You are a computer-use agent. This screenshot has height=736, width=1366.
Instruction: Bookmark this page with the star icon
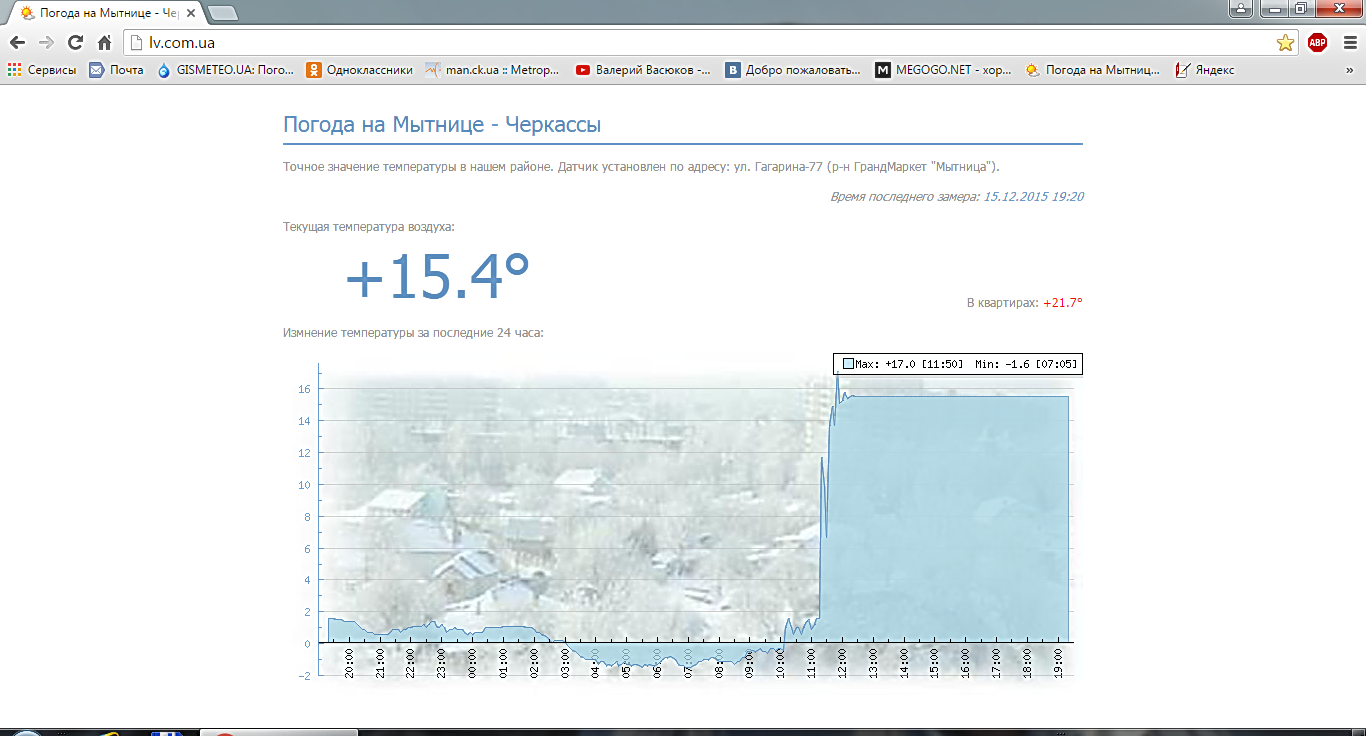[1285, 42]
